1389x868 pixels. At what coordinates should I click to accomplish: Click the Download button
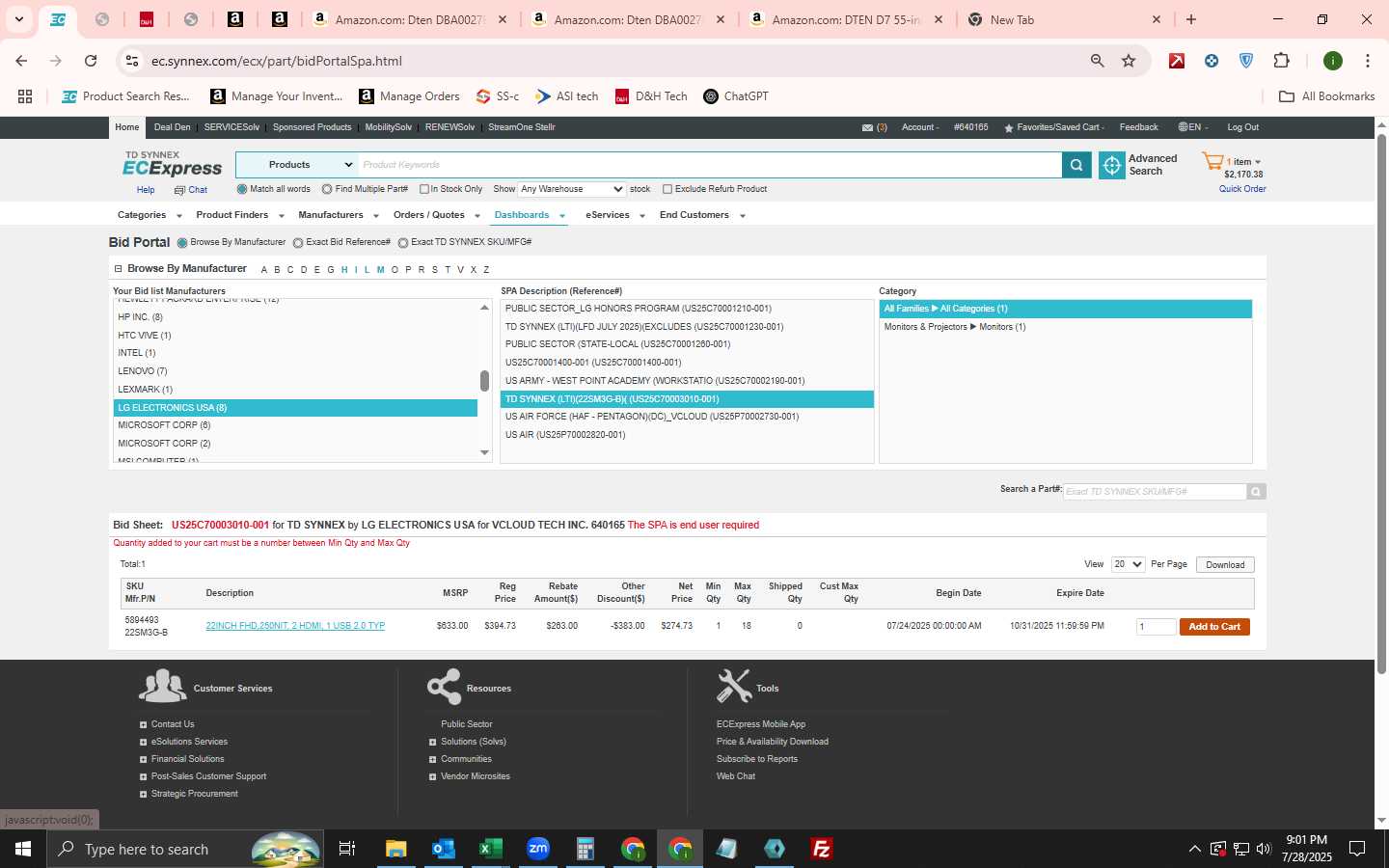pos(1225,565)
